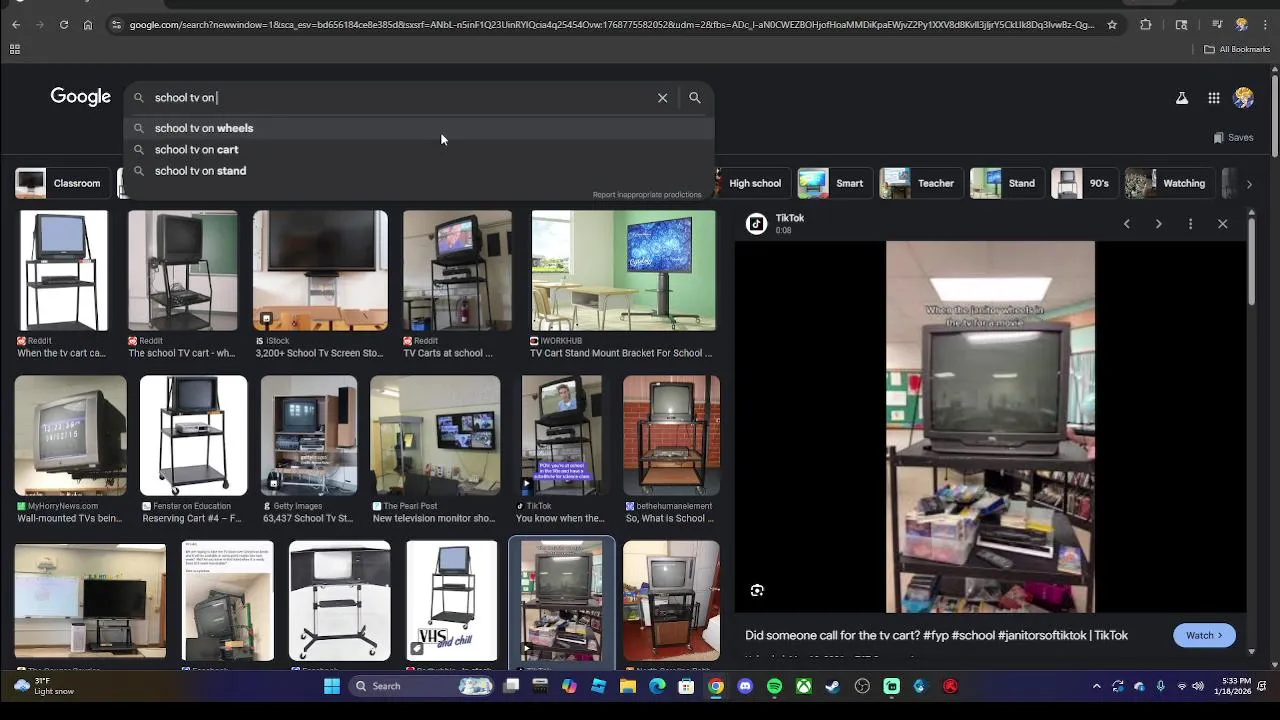Click 'Report inappropriate predictions' link
The height and width of the screenshot is (720, 1280).
647,195
